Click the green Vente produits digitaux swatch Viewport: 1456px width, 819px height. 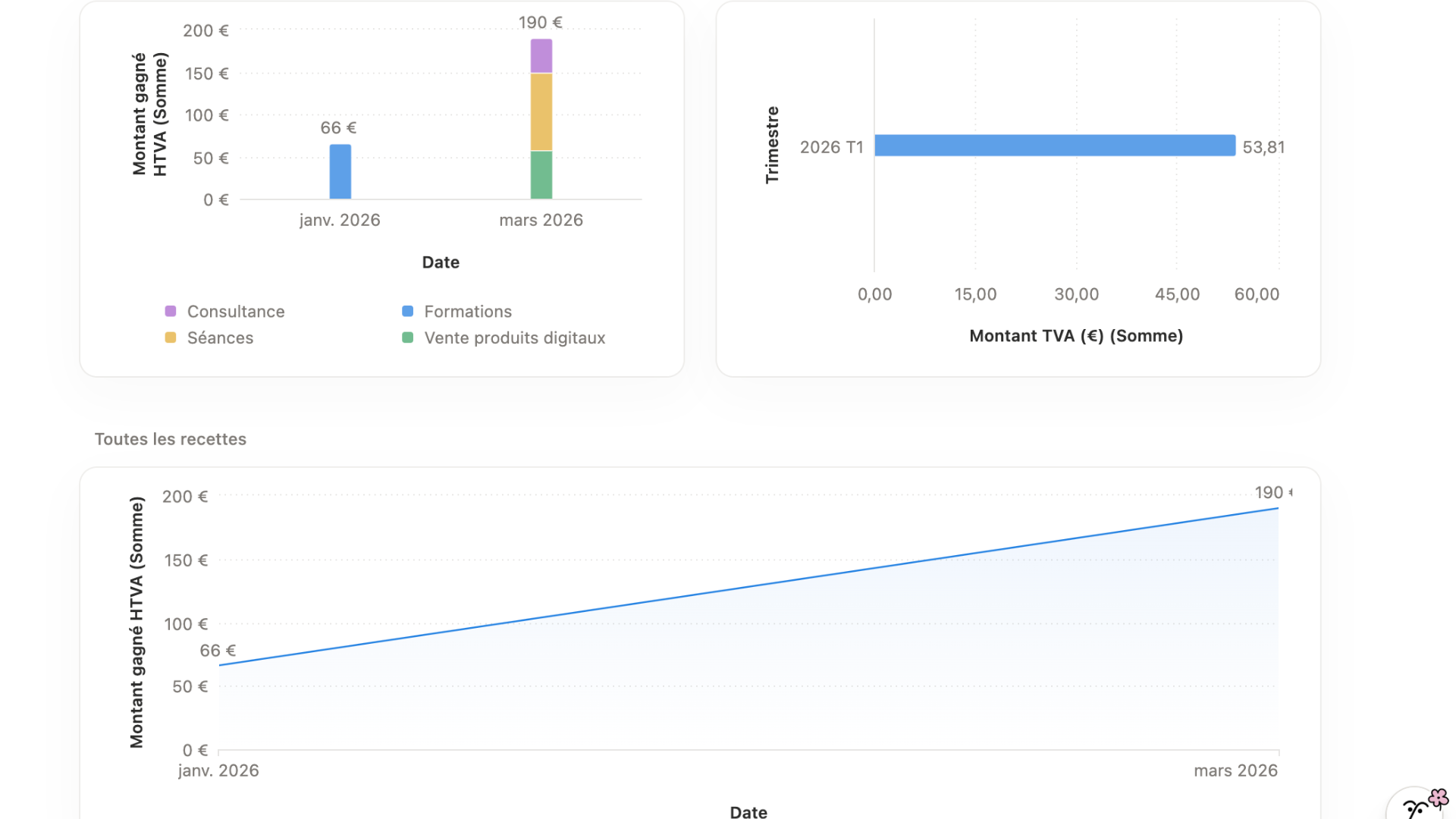pyautogui.click(x=408, y=338)
